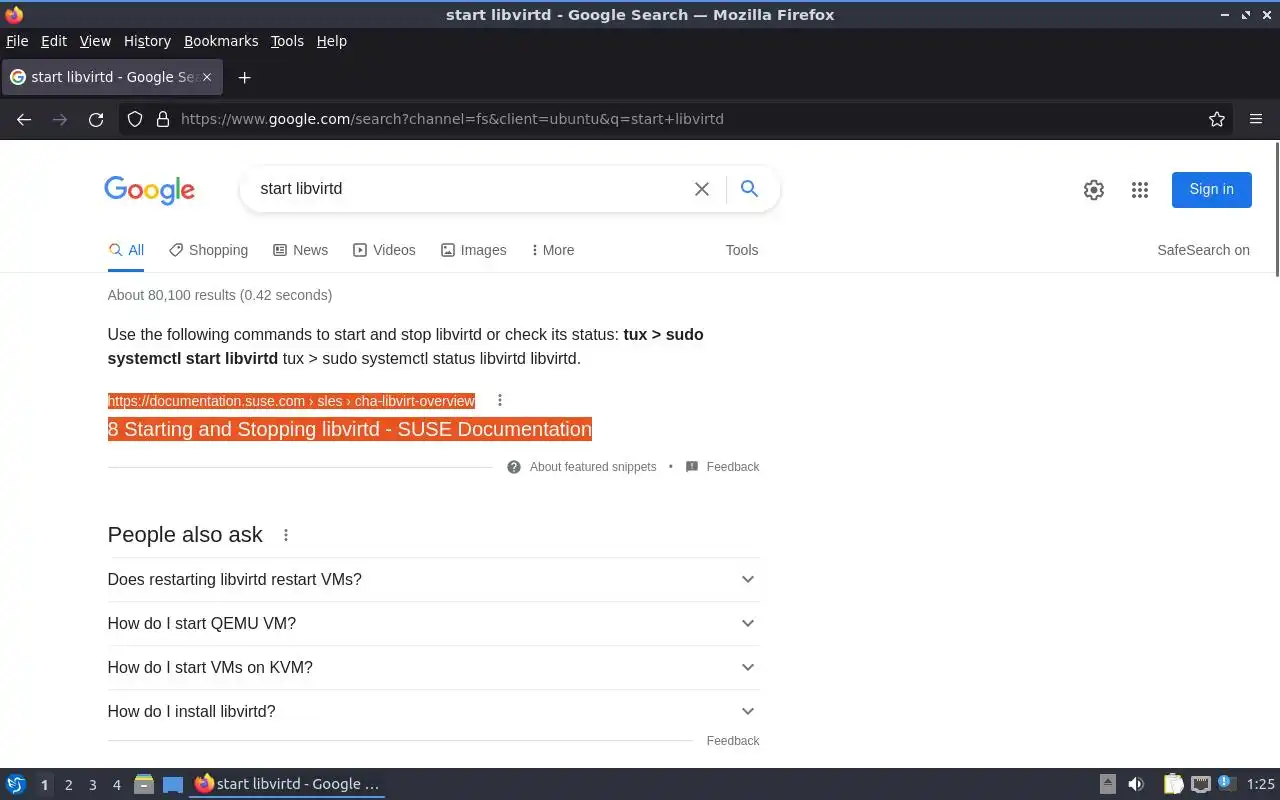Open the Firefox hamburger menu
The width and height of the screenshot is (1280, 800).
[x=1256, y=119]
